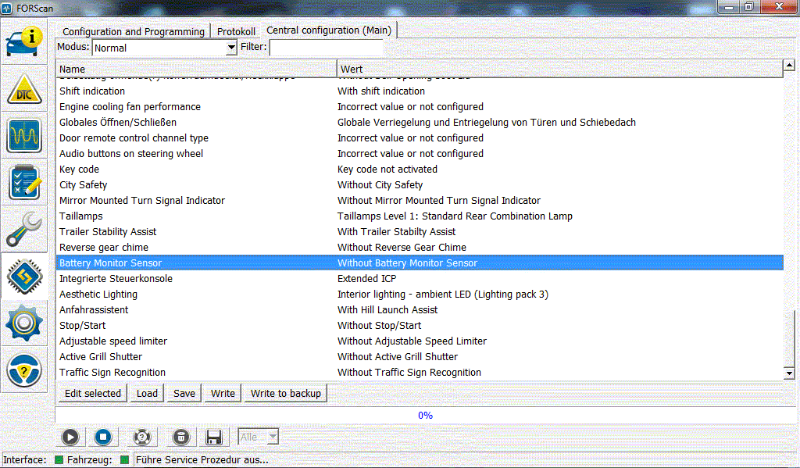This screenshot has height=468, width=800.
Task: Open the settings gear icon
Action: pyautogui.click(x=24, y=323)
